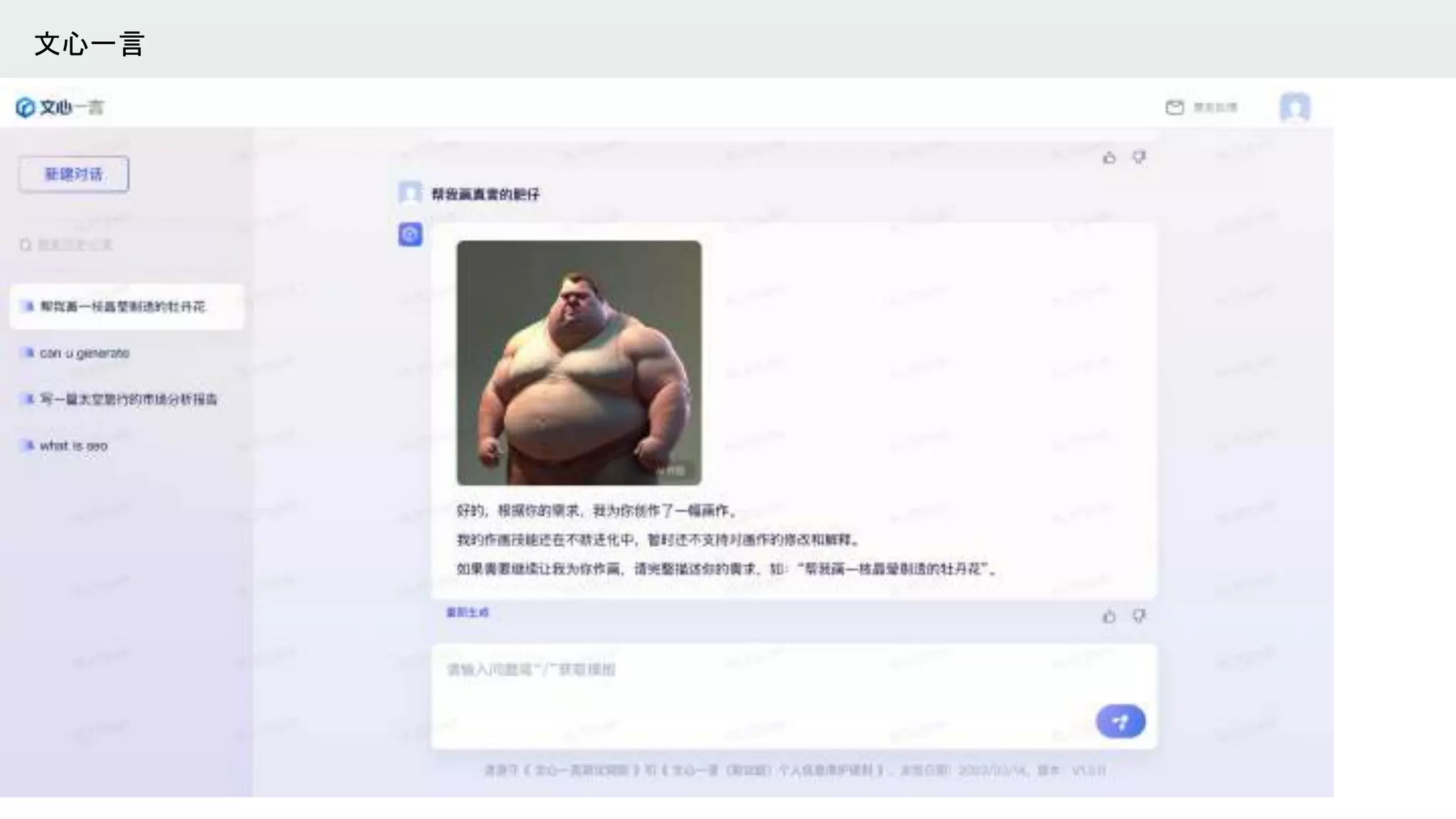Dislike the image response with thumbs down
The image size is (1456, 819).
pos(1139,616)
